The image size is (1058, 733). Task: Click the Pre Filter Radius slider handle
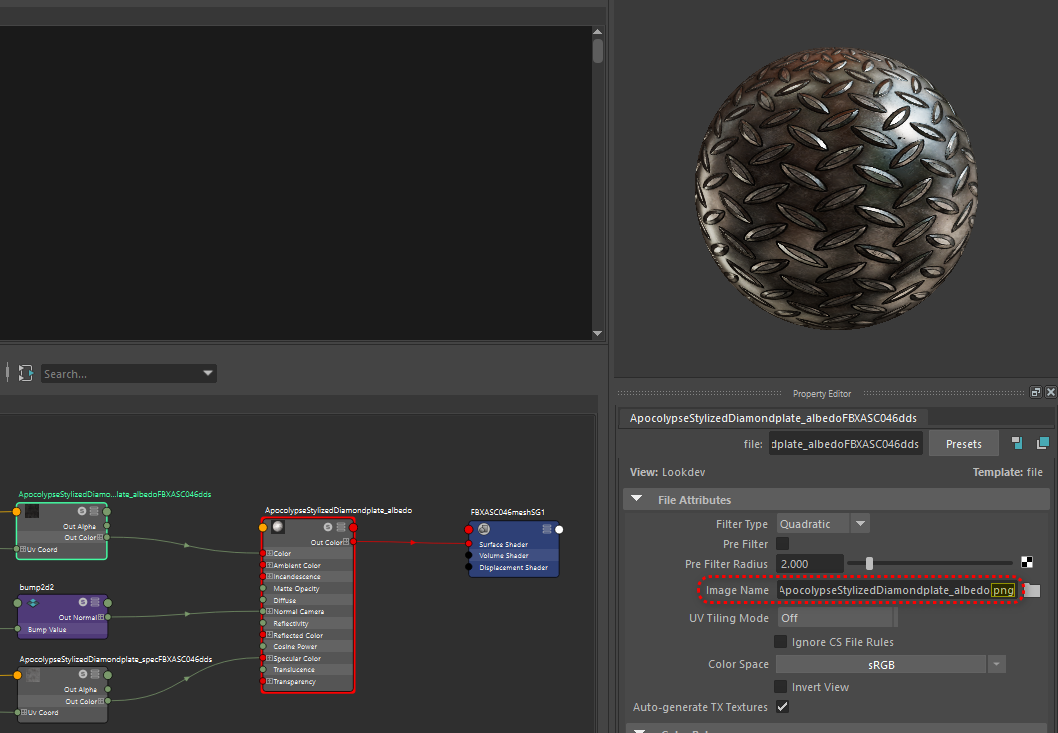point(869,564)
